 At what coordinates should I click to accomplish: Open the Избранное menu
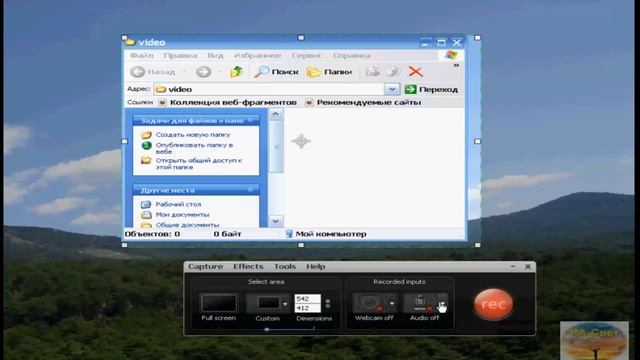pyautogui.click(x=258, y=55)
